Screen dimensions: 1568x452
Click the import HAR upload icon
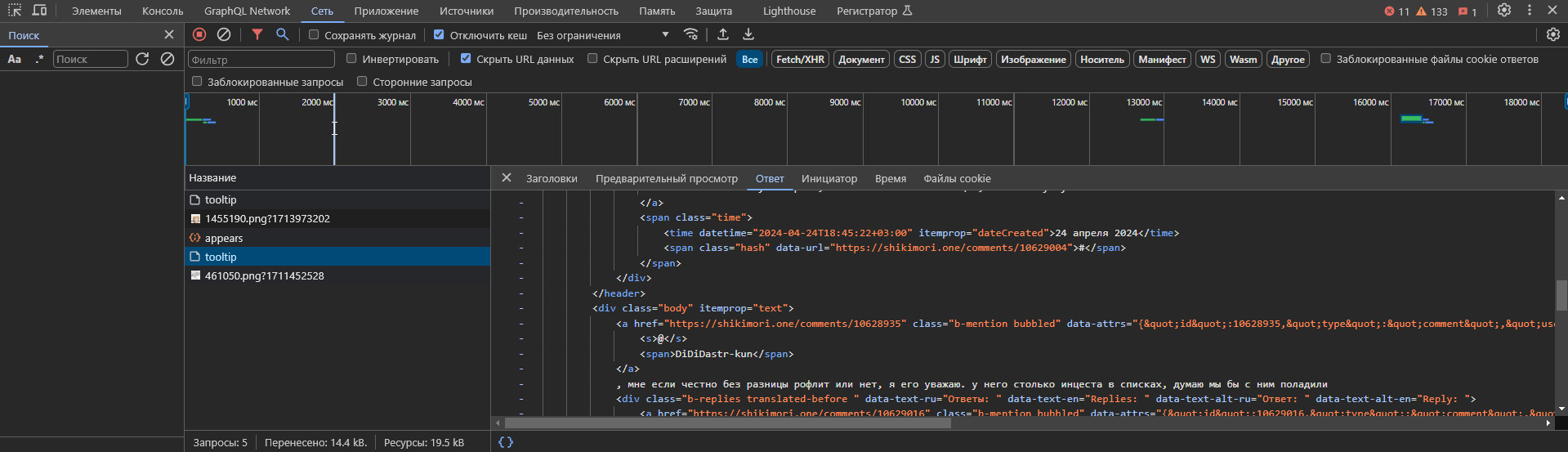coord(723,34)
